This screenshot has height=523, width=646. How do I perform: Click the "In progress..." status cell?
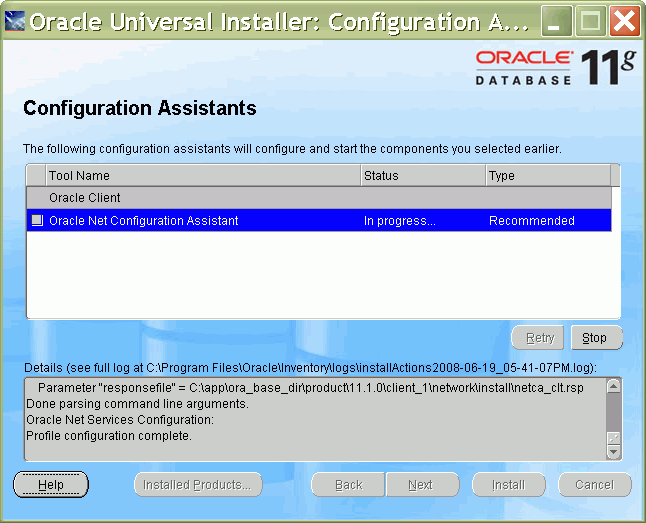pyautogui.click(x=400, y=221)
